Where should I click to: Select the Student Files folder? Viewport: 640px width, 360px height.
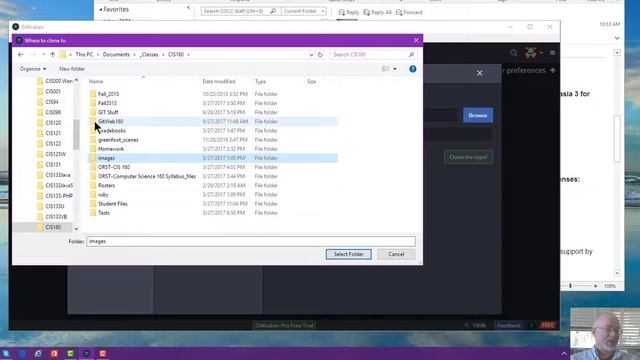113,204
